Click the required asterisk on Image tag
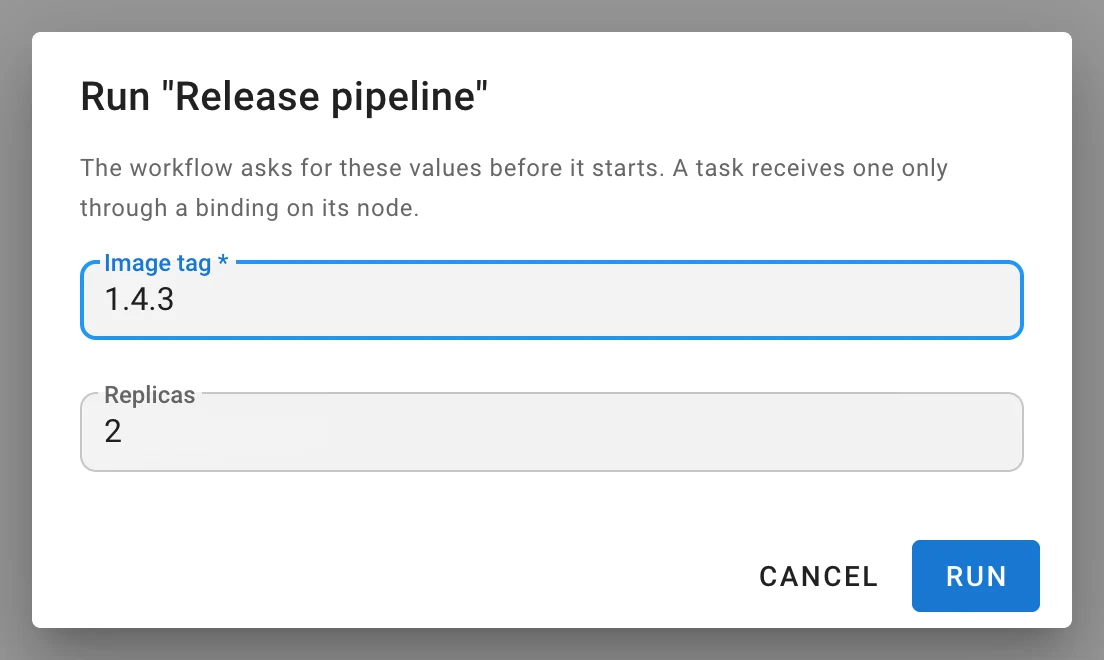Screen dimensions: 1104x660 click(x=222, y=261)
